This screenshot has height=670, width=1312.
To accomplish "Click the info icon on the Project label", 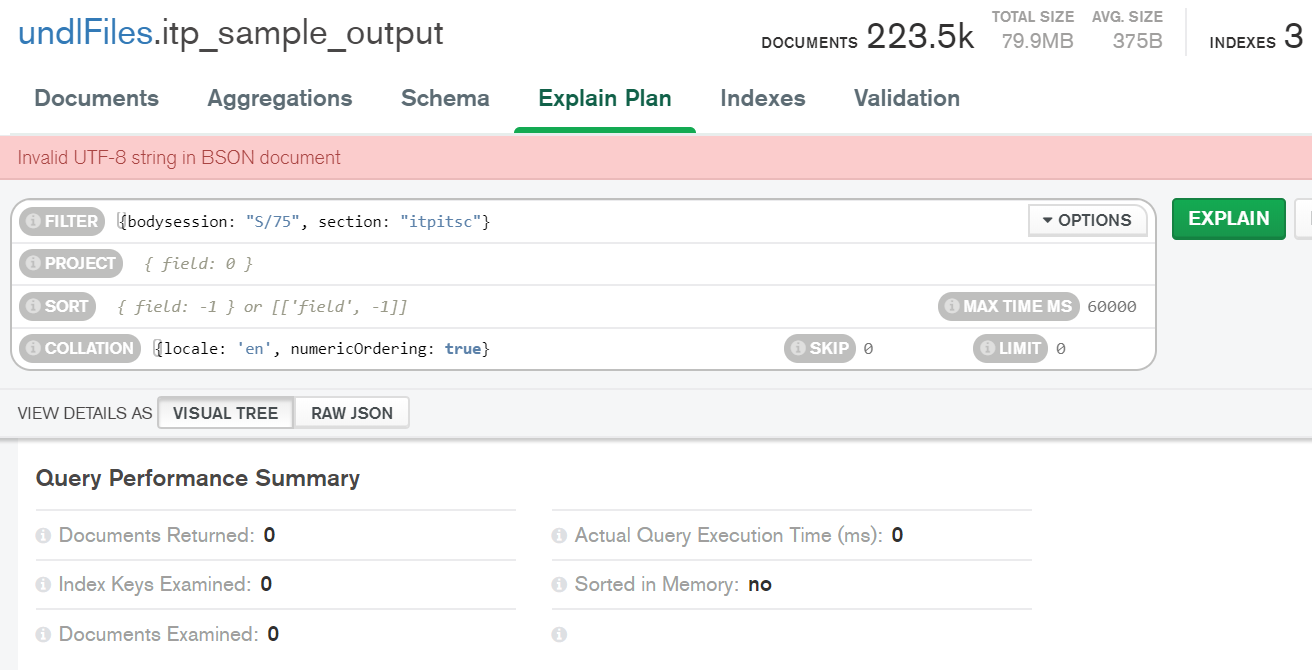I will tap(33, 264).
